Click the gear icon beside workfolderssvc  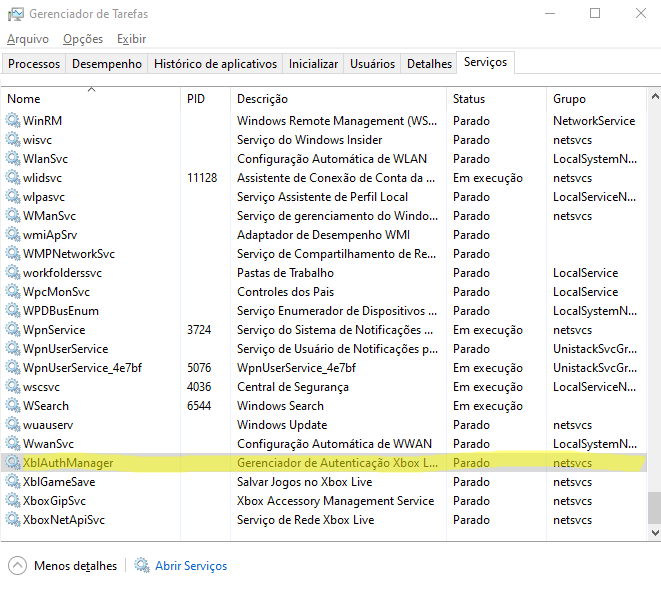point(13,272)
